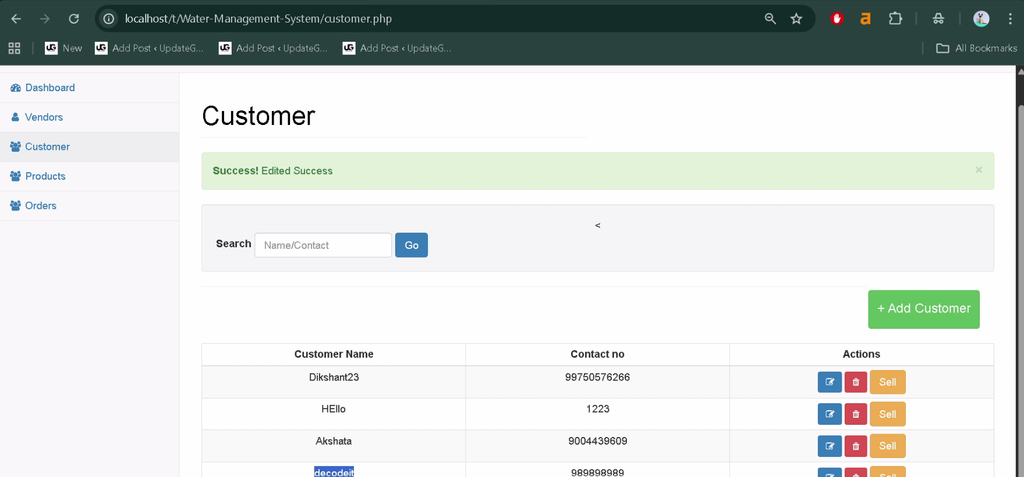Click the address bar URL
The height and width of the screenshot is (477, 1024).
point(259,19)
